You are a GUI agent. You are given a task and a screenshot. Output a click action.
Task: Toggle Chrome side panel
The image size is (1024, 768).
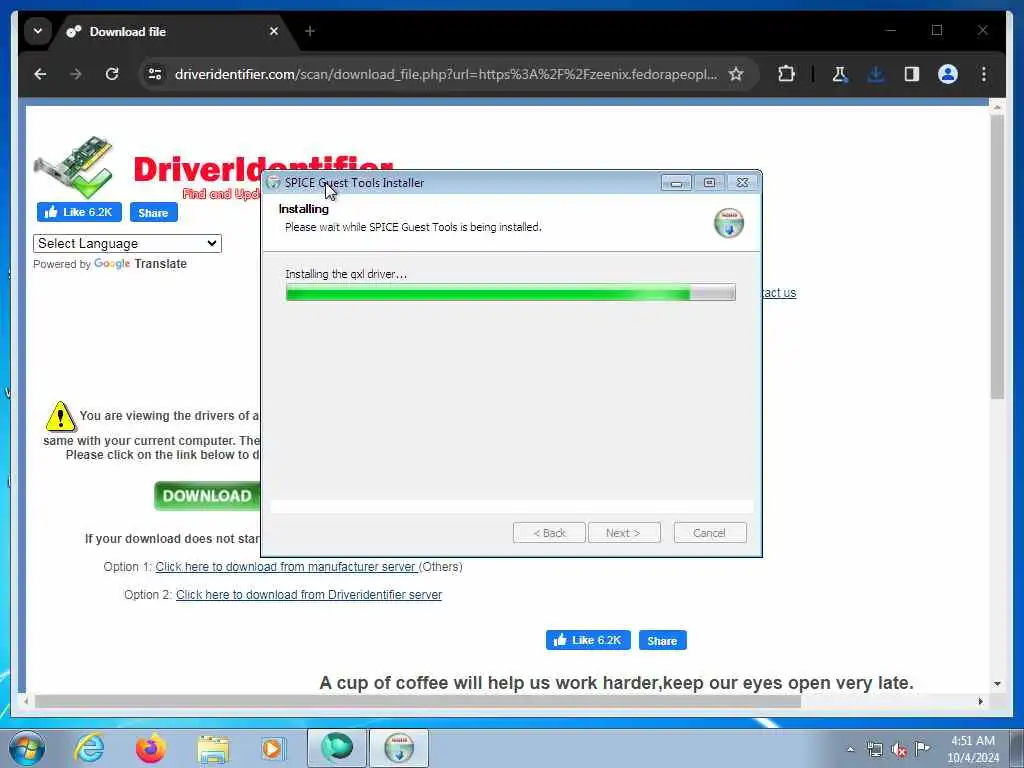click(912, 74)
